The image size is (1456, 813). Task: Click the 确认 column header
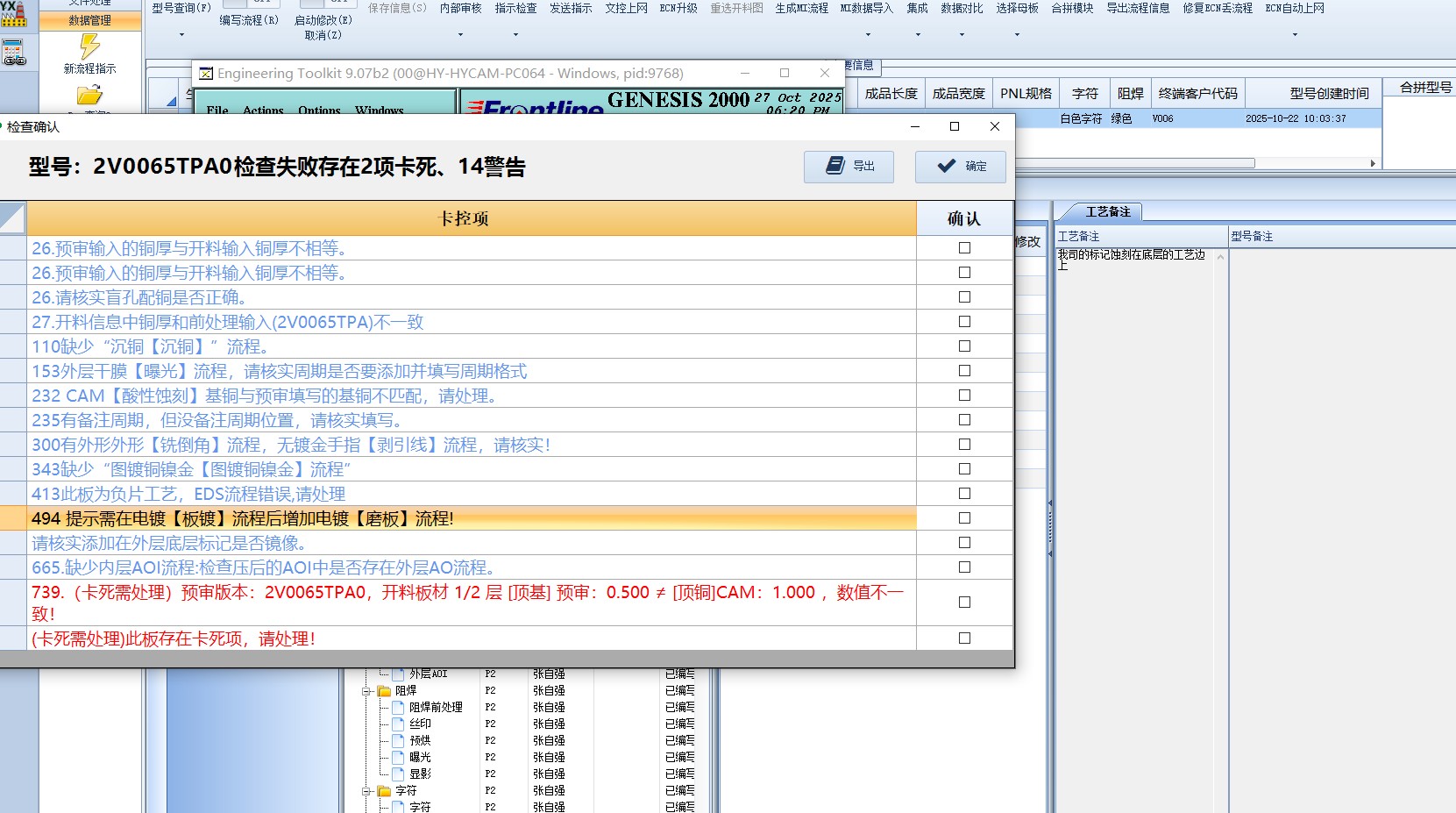964,218
